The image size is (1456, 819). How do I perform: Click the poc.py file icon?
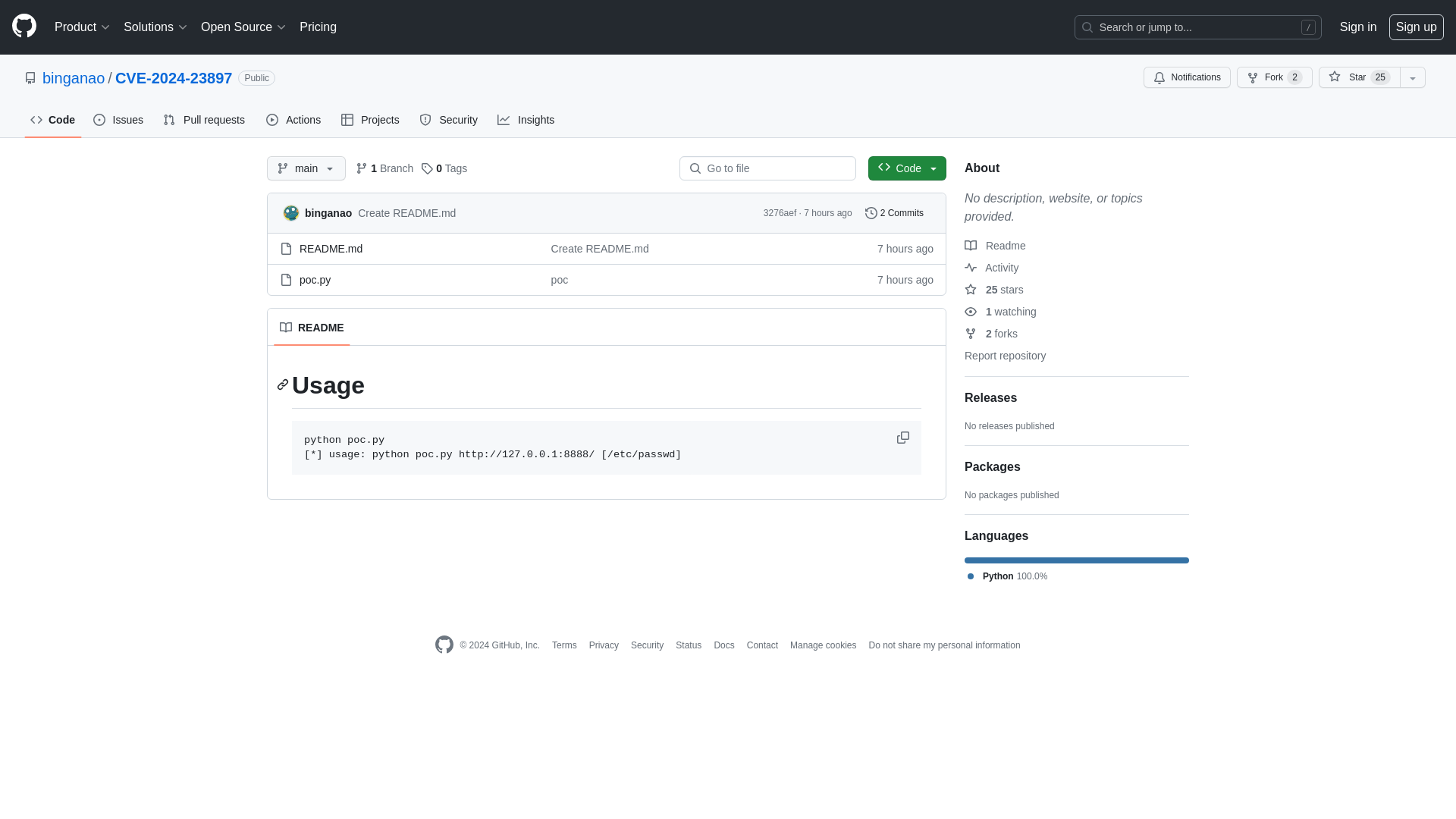pyautogui.click(x=286, y=280)
